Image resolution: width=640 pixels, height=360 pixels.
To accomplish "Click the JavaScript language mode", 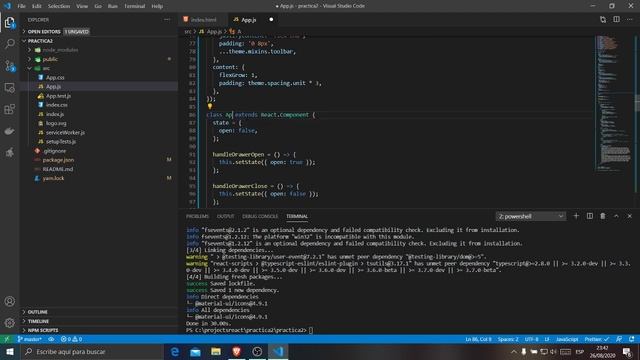I will 567,339.
